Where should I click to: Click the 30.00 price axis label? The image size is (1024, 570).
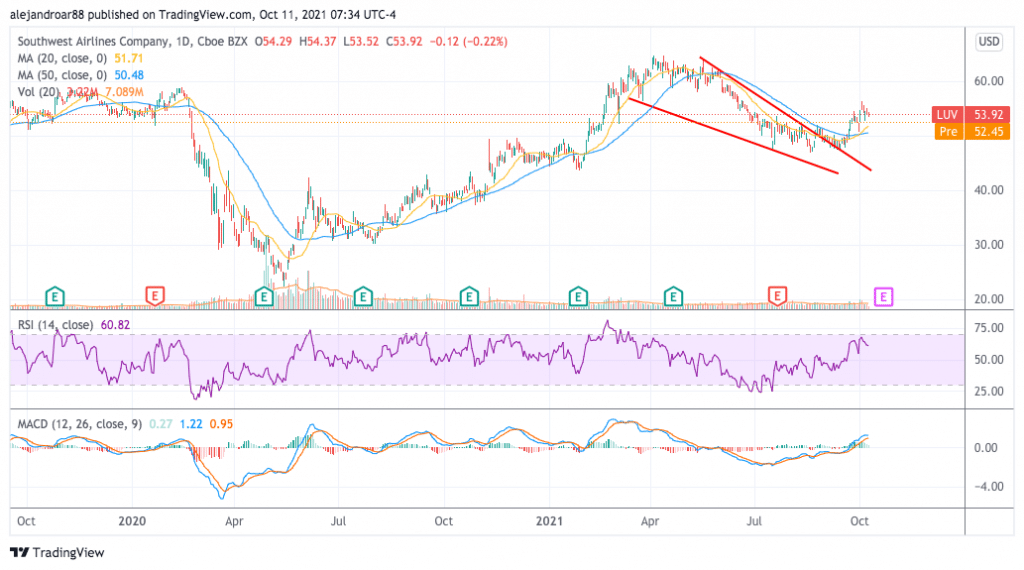point(989,245)
